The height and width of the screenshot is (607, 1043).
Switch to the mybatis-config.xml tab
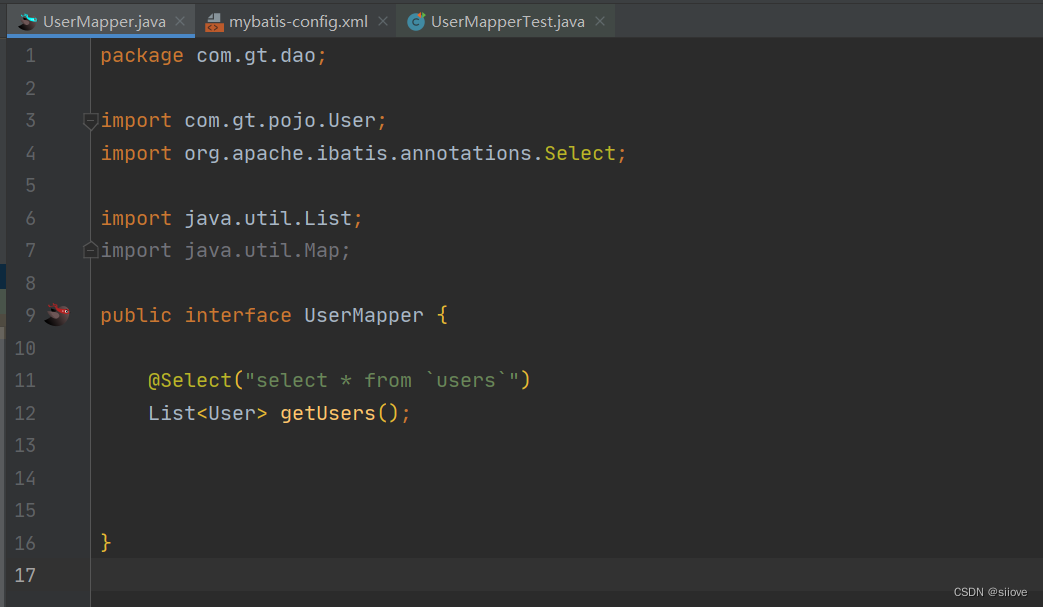(298, 21)
